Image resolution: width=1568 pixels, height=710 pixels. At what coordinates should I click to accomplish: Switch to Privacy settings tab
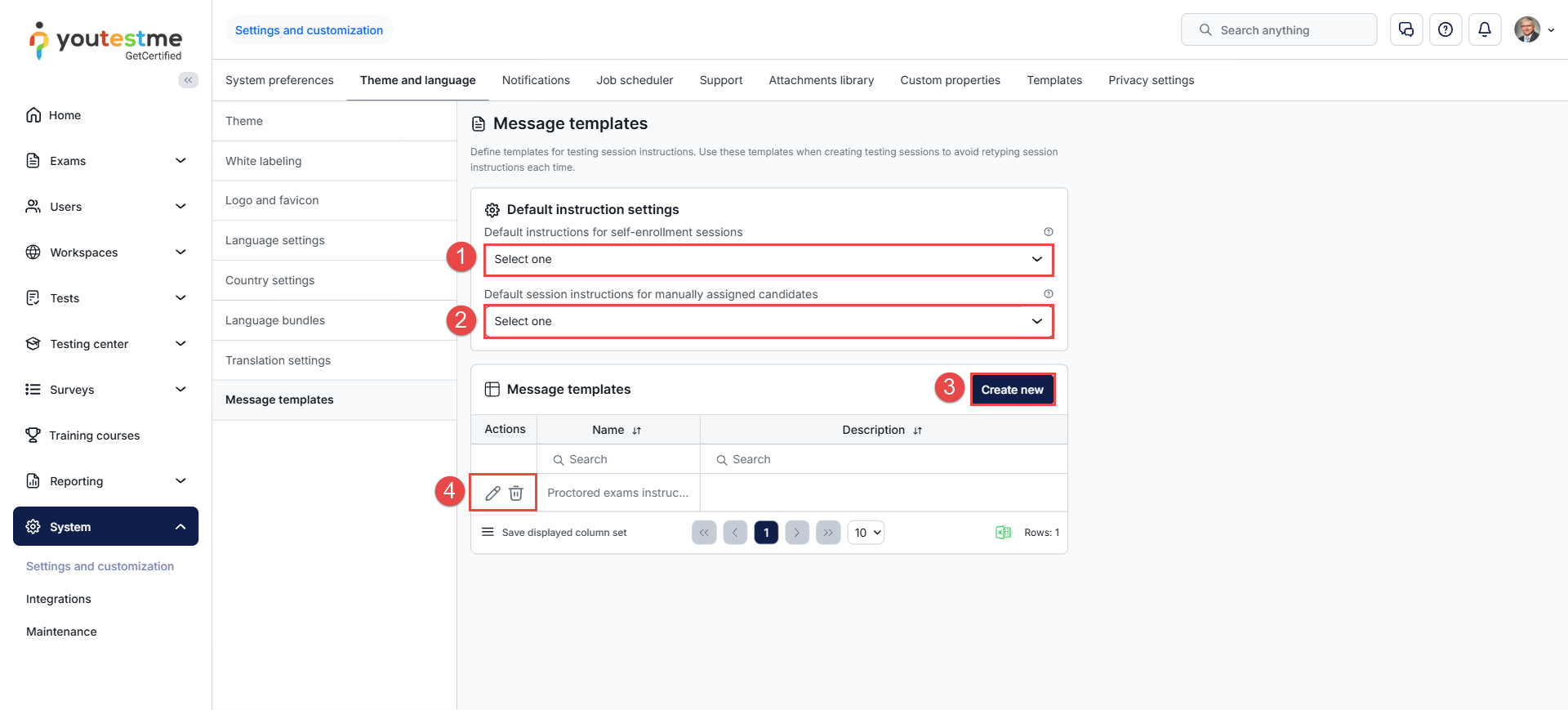pos(1151,80)
